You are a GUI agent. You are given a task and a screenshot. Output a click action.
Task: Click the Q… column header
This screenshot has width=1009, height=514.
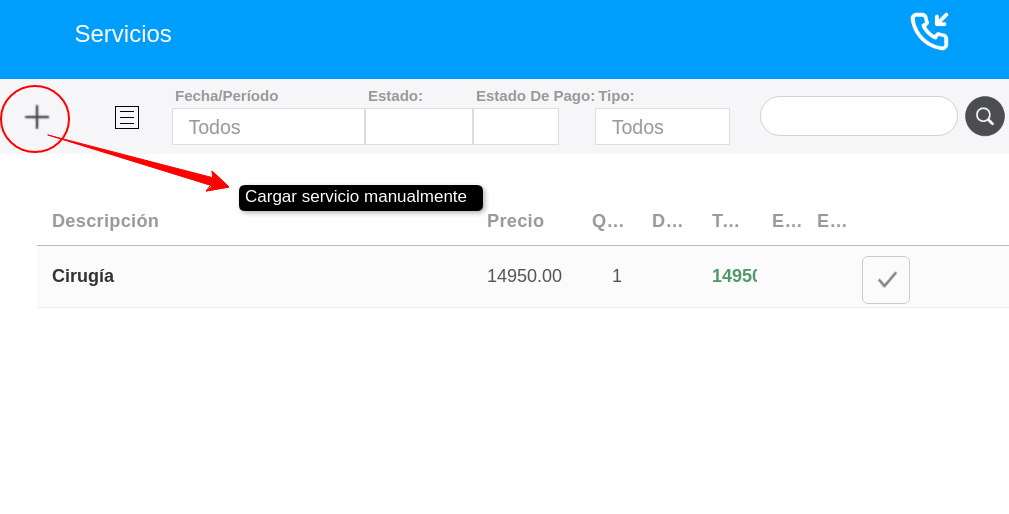[x=607, y=221]
